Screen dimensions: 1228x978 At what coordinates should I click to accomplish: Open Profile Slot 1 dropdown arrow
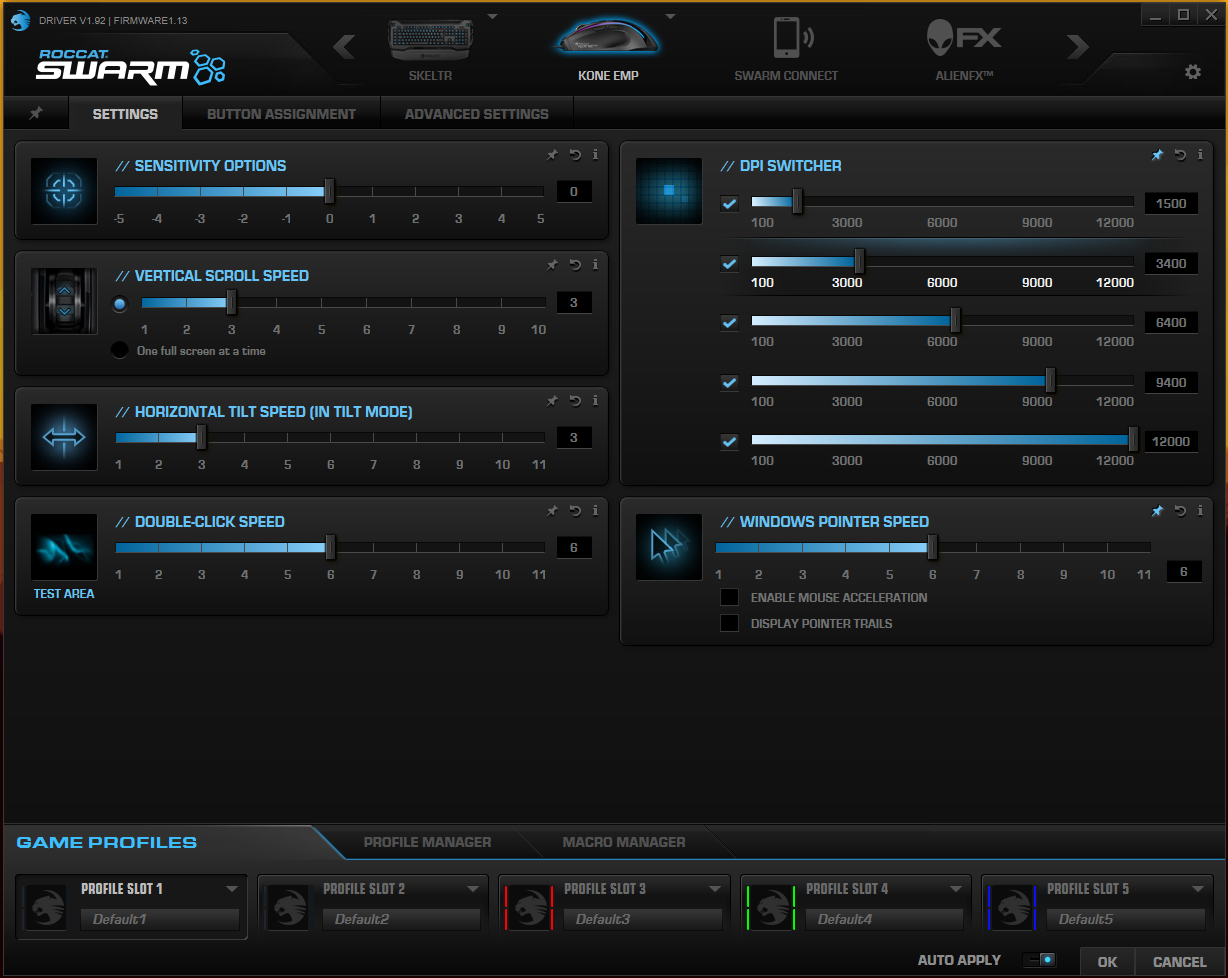[x=232, y=889]
